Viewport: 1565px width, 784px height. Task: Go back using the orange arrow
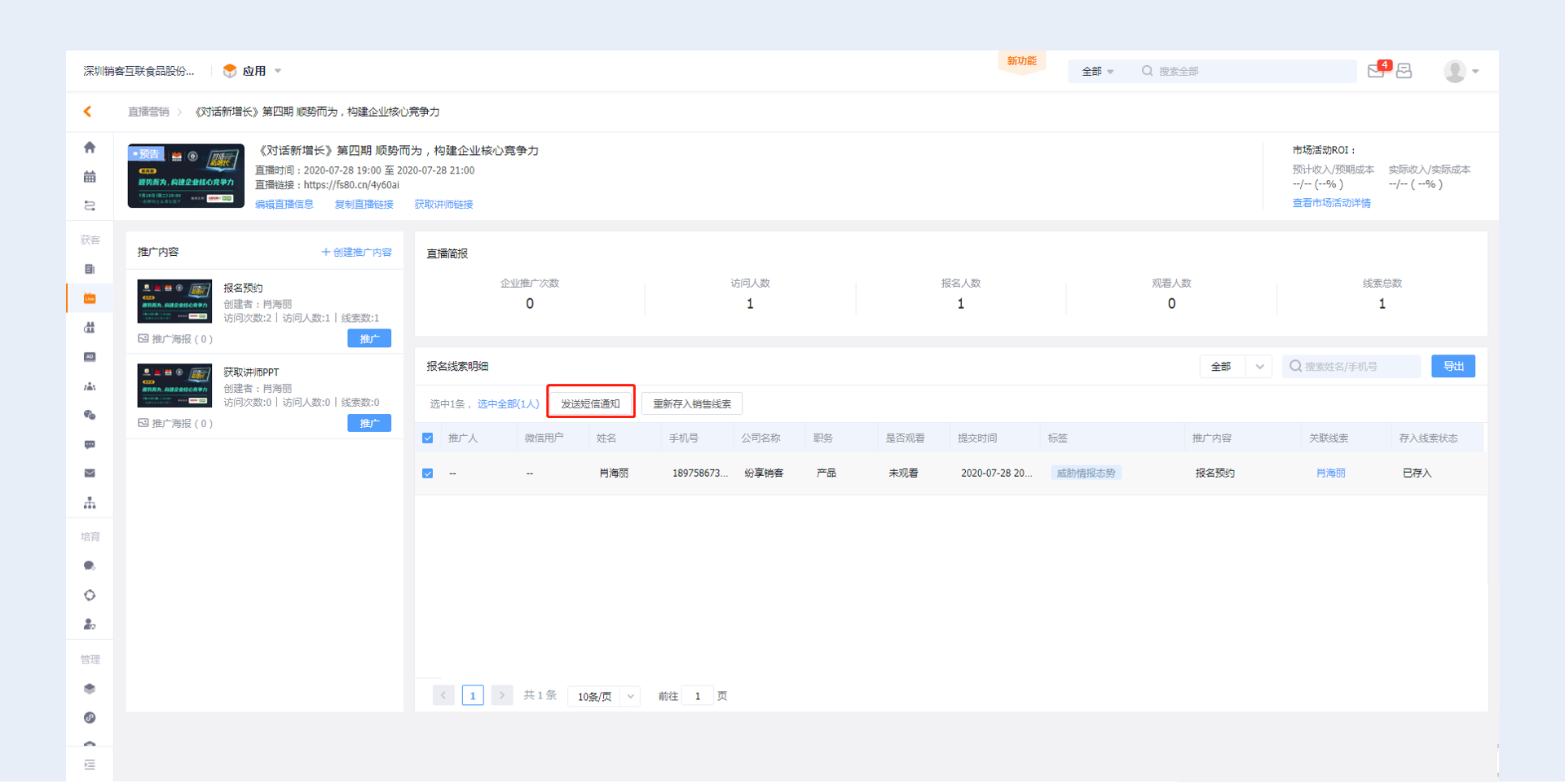coord(87,112)
